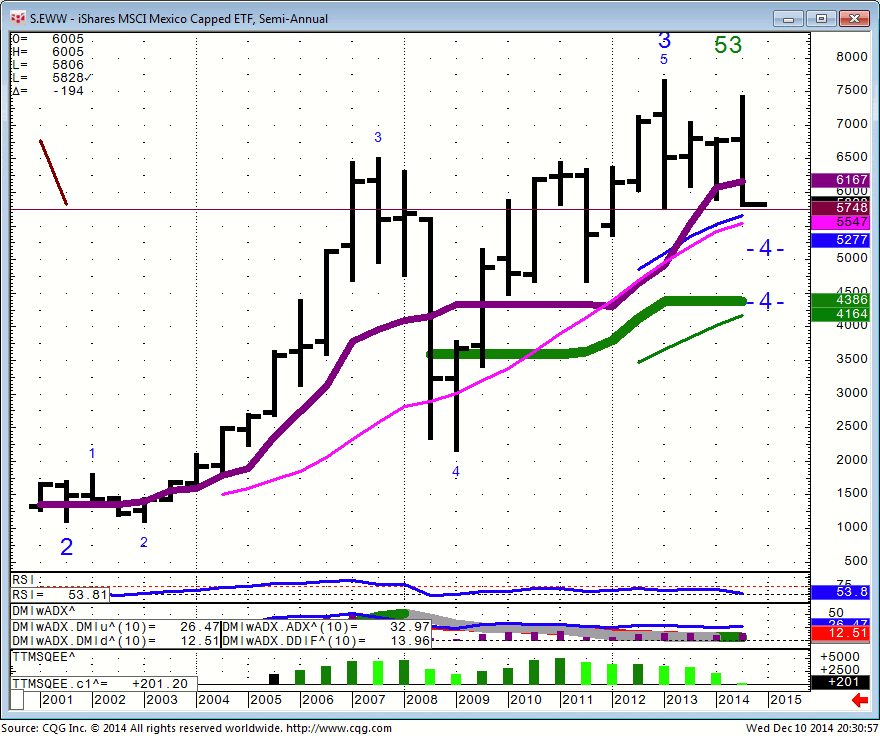Screen dimensions: 880x736
Task: Select the green 4164 price label
Action: tap(841, 314)
